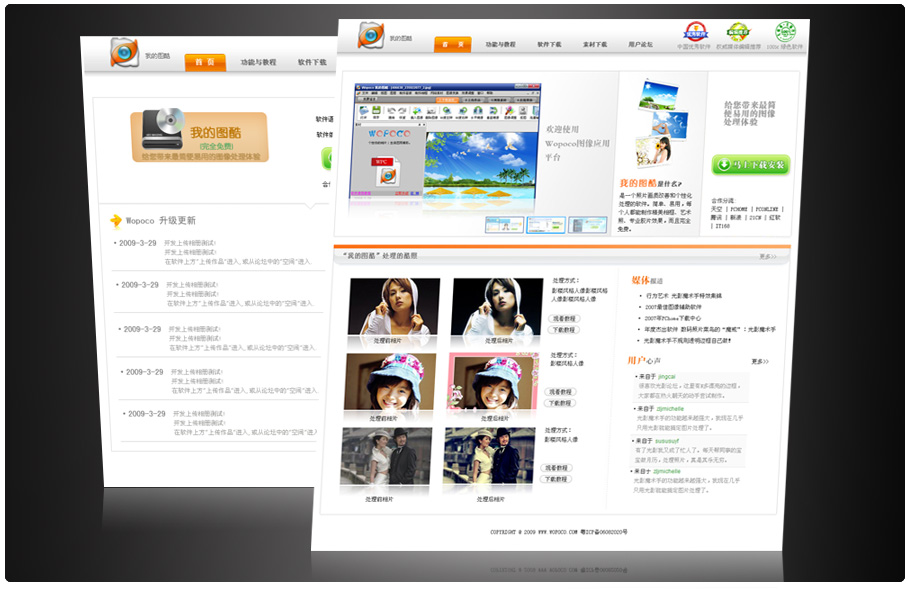
Task: Open the 21CN partner download link
Action: pyautogui.click(x=756, y=218)
